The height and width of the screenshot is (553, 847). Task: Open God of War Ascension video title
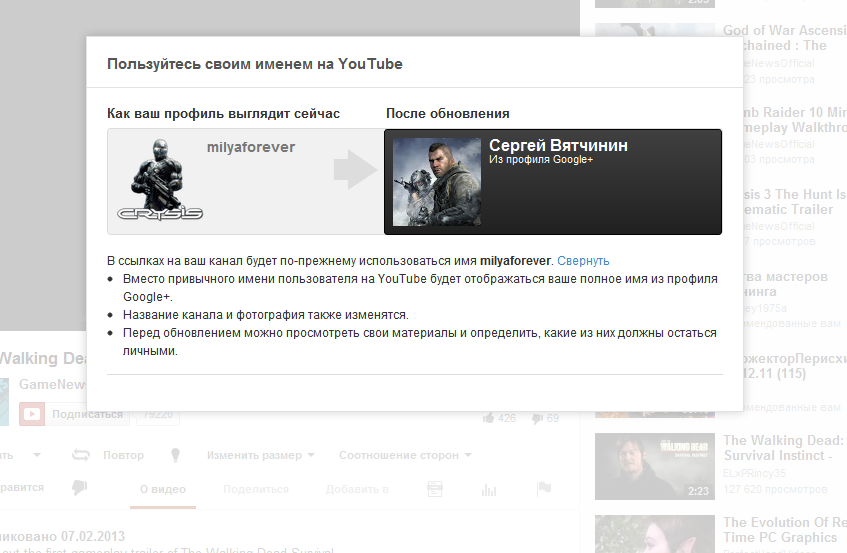click(x=785, y=38)
